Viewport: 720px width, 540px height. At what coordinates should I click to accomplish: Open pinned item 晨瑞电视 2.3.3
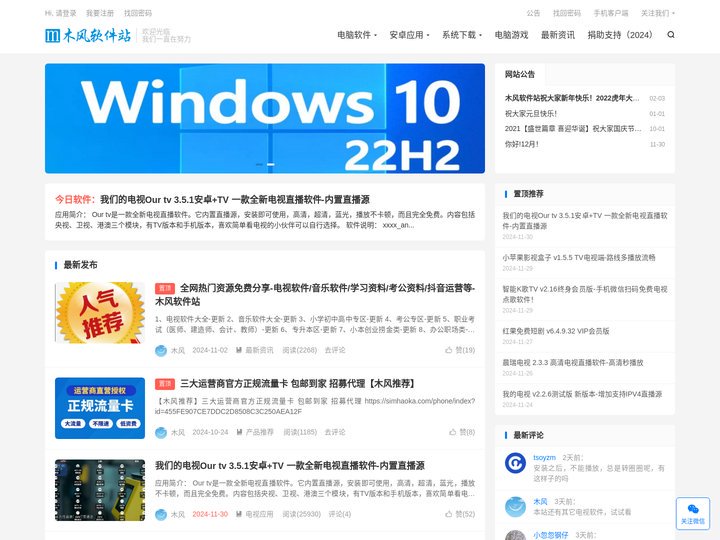(573, 363)
